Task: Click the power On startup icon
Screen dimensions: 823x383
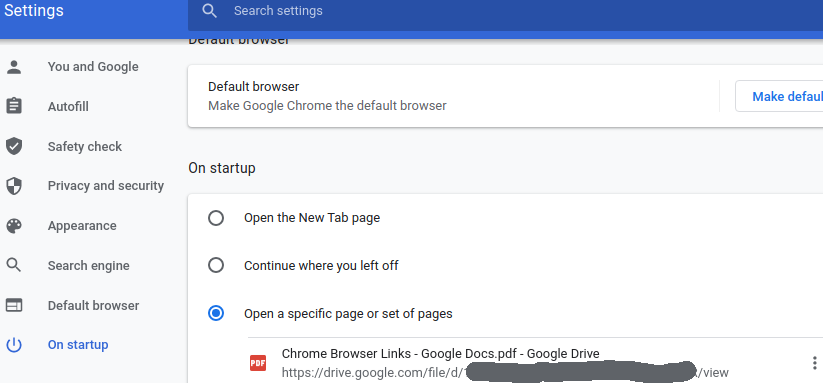Action: coord(14,345)
